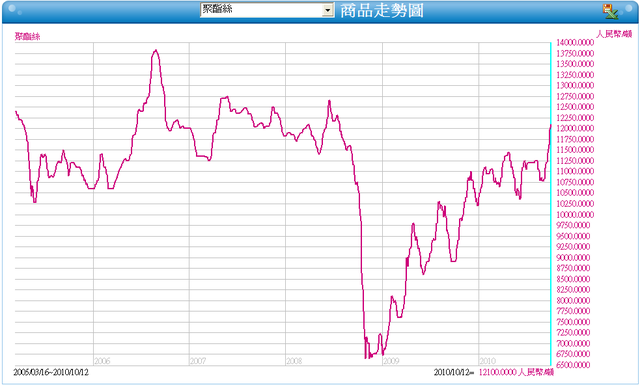Click the 10000.0000 y-axis label

tap(575, 214)
